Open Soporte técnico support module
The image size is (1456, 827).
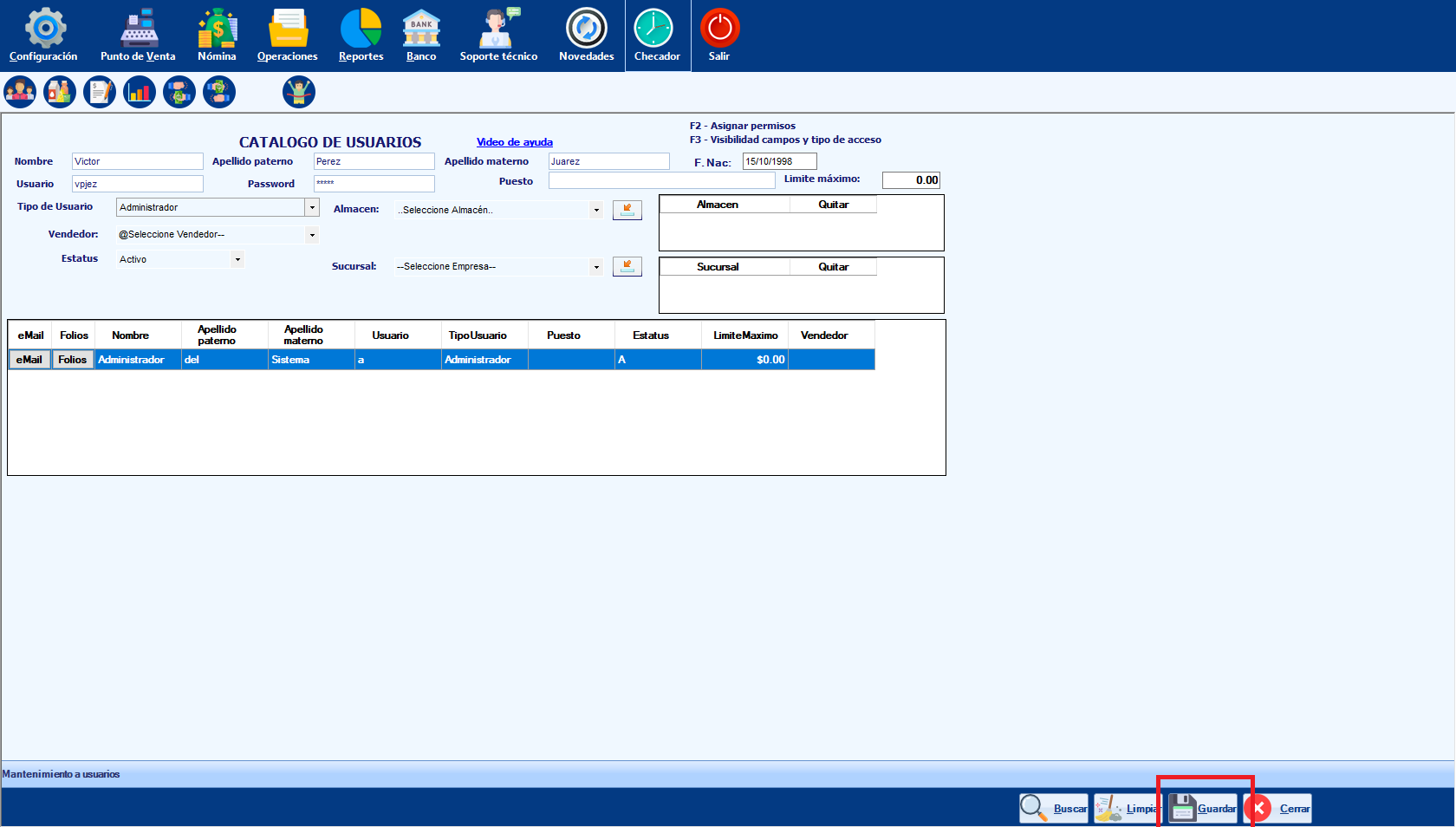[x=498, y=35]
